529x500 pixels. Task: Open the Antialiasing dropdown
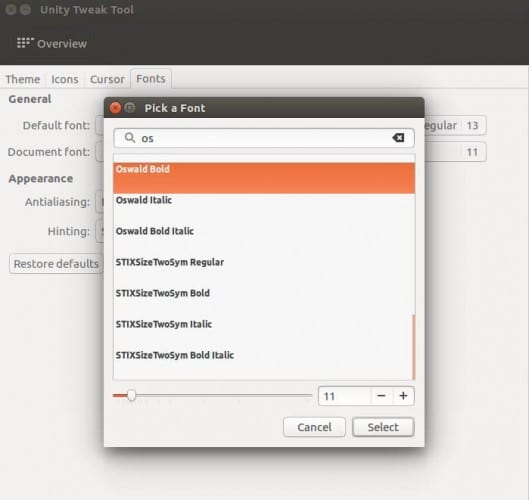(100, 202)
